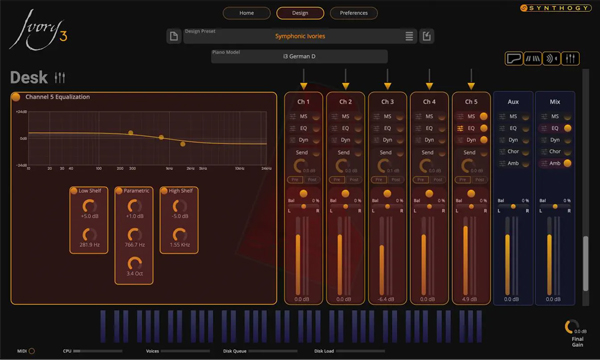The height and width of the screenshot is (360, 600).
Task: Click the Ch 5 balance slider
Action: coord(471,207)
